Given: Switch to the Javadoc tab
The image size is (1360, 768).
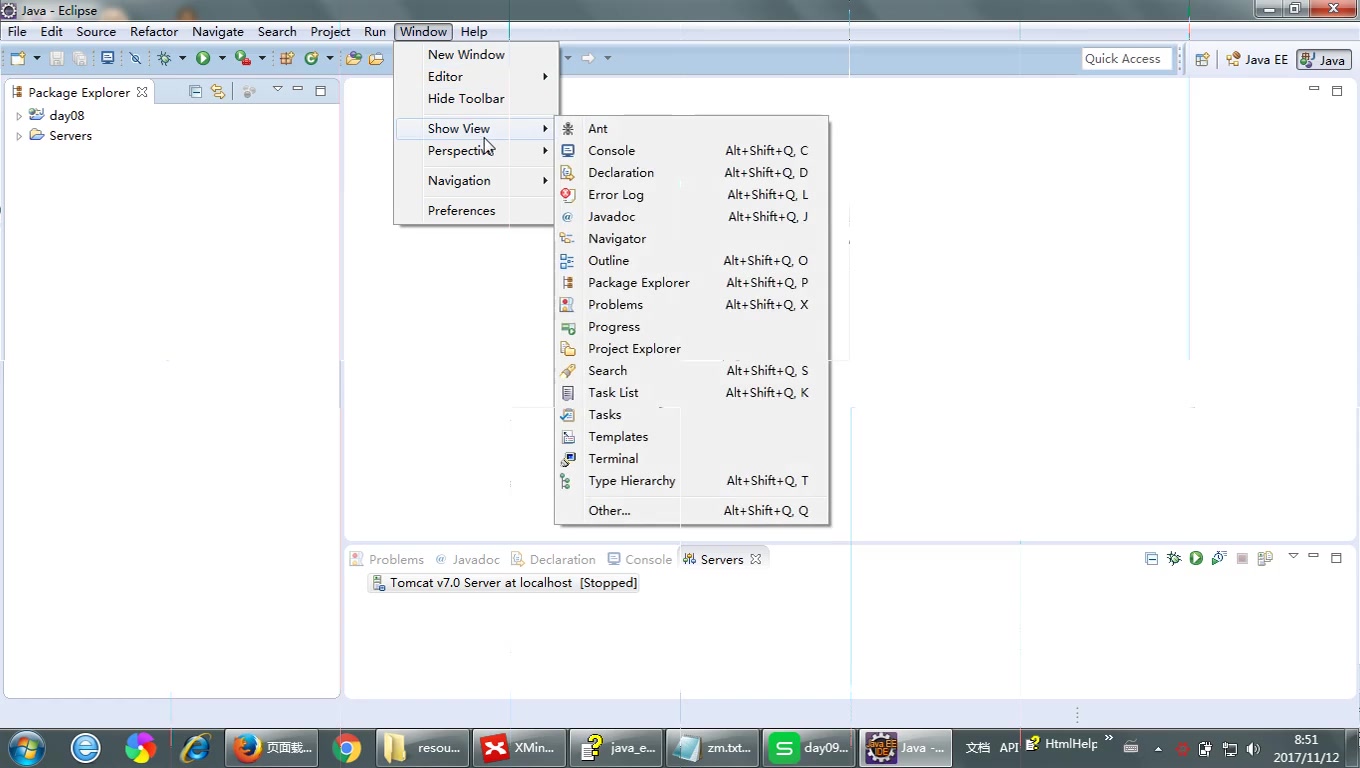Looking at the screenshot, I should [x=467, y=560].
